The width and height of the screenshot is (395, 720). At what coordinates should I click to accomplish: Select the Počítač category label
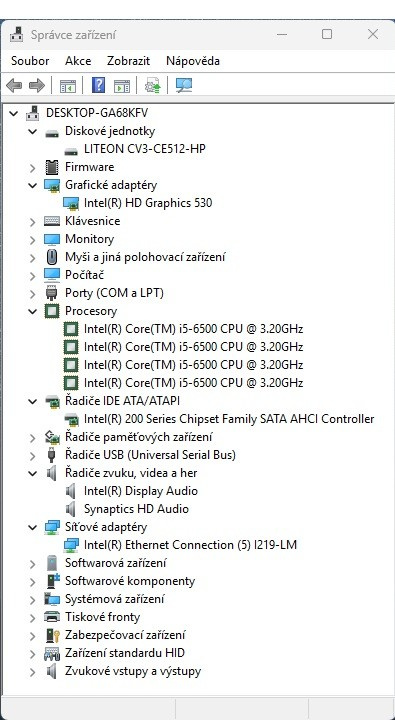tap(85, 275)
